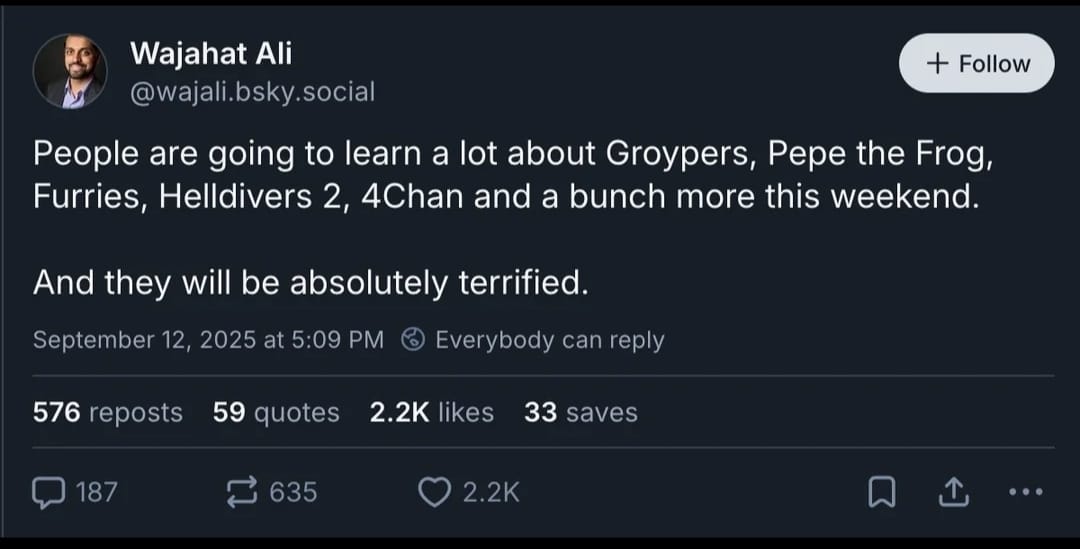Save the post with the bookmark icon
This screenshot has width=1080, height=549.
(879, 491)
